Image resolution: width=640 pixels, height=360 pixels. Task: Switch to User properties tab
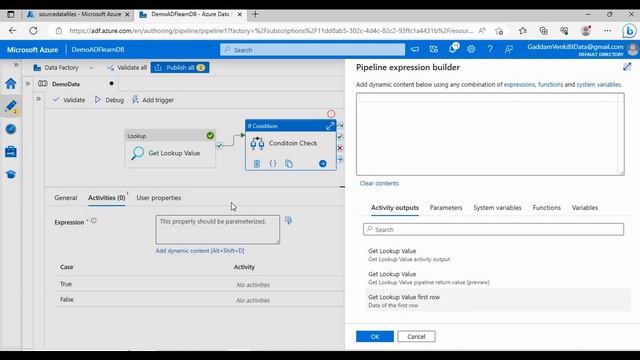tap(159, 198)
